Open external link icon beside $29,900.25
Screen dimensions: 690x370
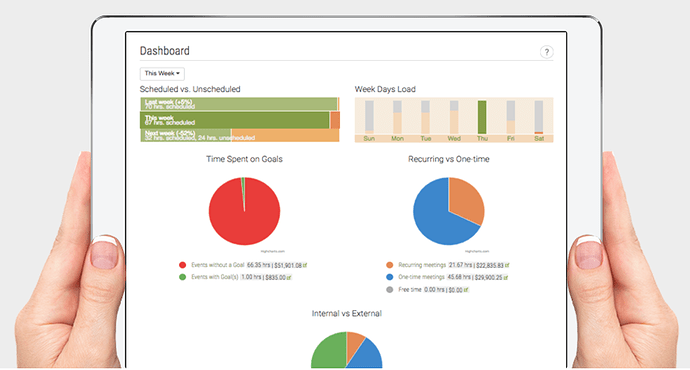(506, 278)
